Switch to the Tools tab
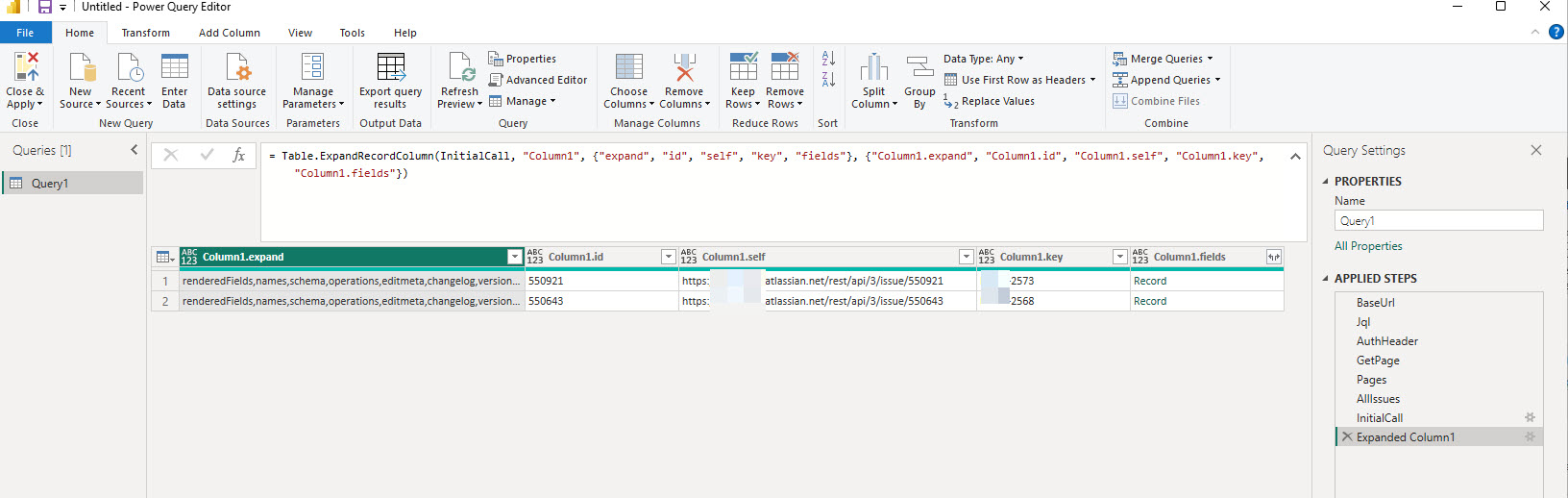This screenshot has height=498, width=1568. pos(352,33)
